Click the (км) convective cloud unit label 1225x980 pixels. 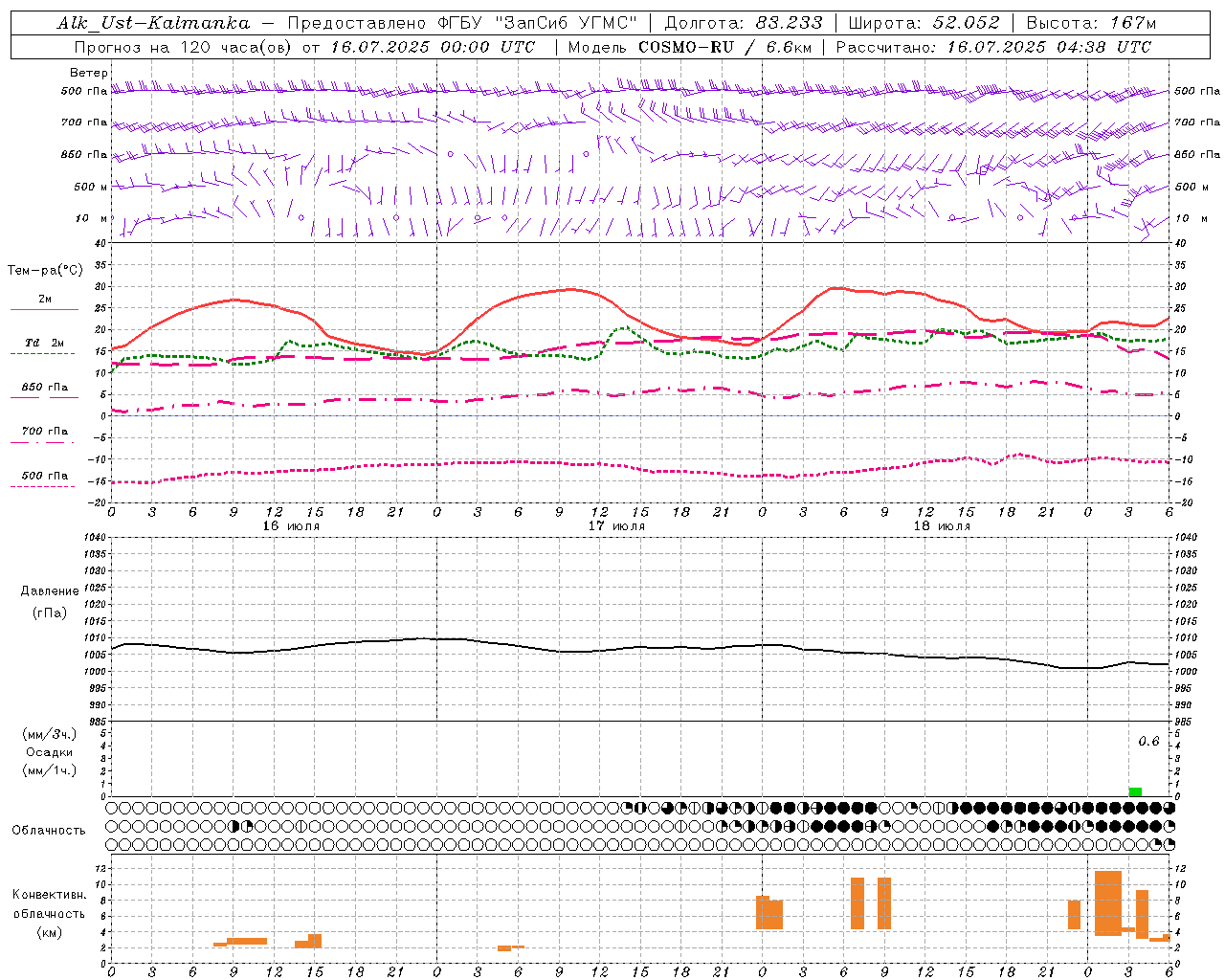50,932
